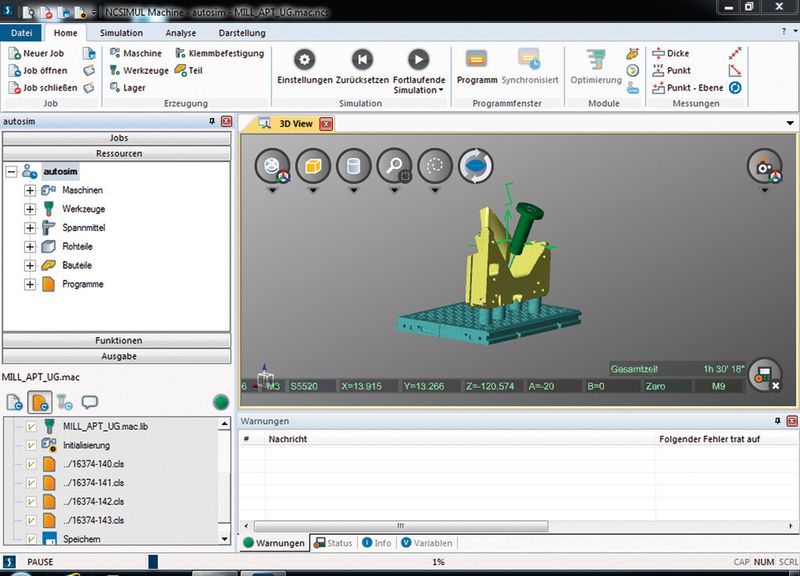Switch to the Simulation ribbon tab
This screenshot has width=800, height=576.
121,32
